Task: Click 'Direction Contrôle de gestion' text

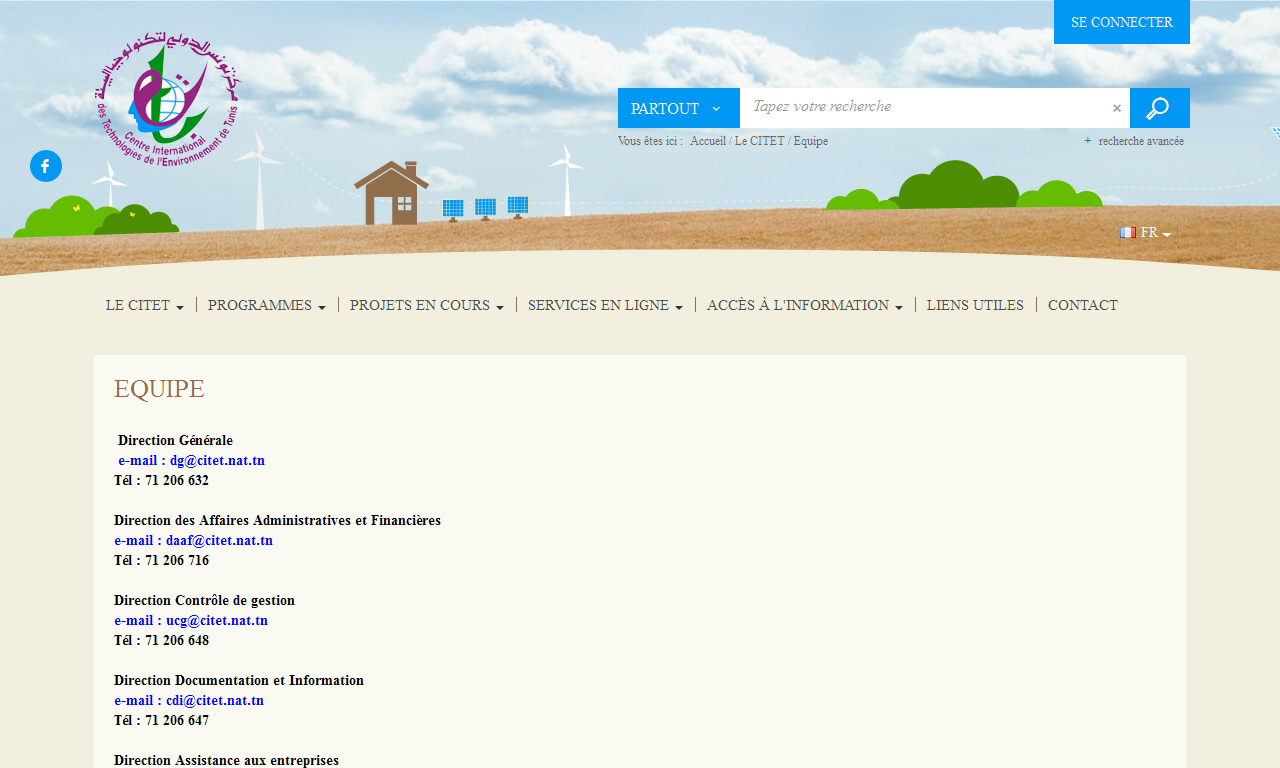Action: [x=204, y=601]
